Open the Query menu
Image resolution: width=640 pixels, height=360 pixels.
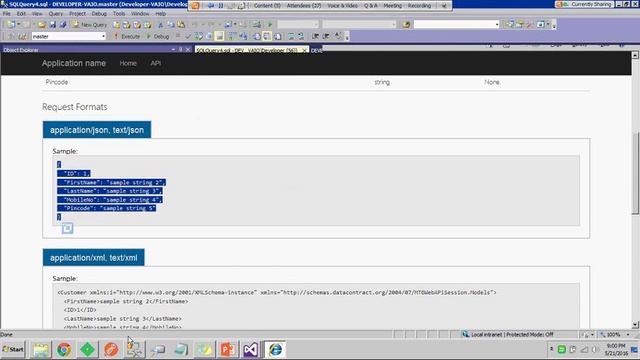pos(56,13)
